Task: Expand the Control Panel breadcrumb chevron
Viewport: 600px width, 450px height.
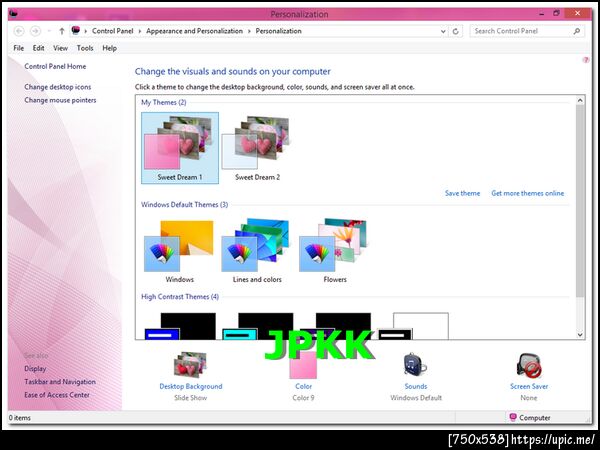Action: point(140,31)
